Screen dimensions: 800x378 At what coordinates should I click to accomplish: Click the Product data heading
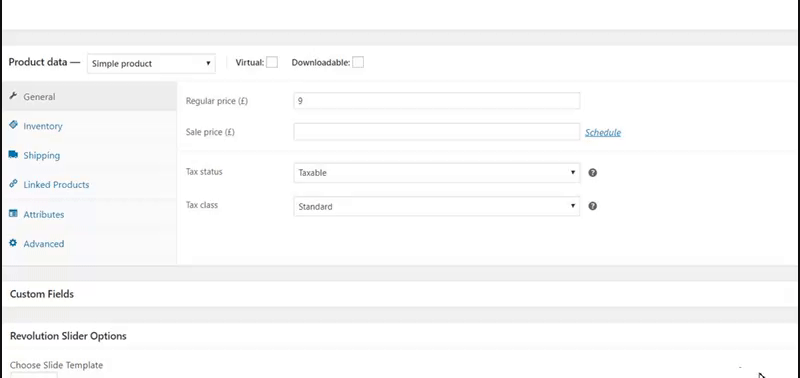click(x=44, y=62)
